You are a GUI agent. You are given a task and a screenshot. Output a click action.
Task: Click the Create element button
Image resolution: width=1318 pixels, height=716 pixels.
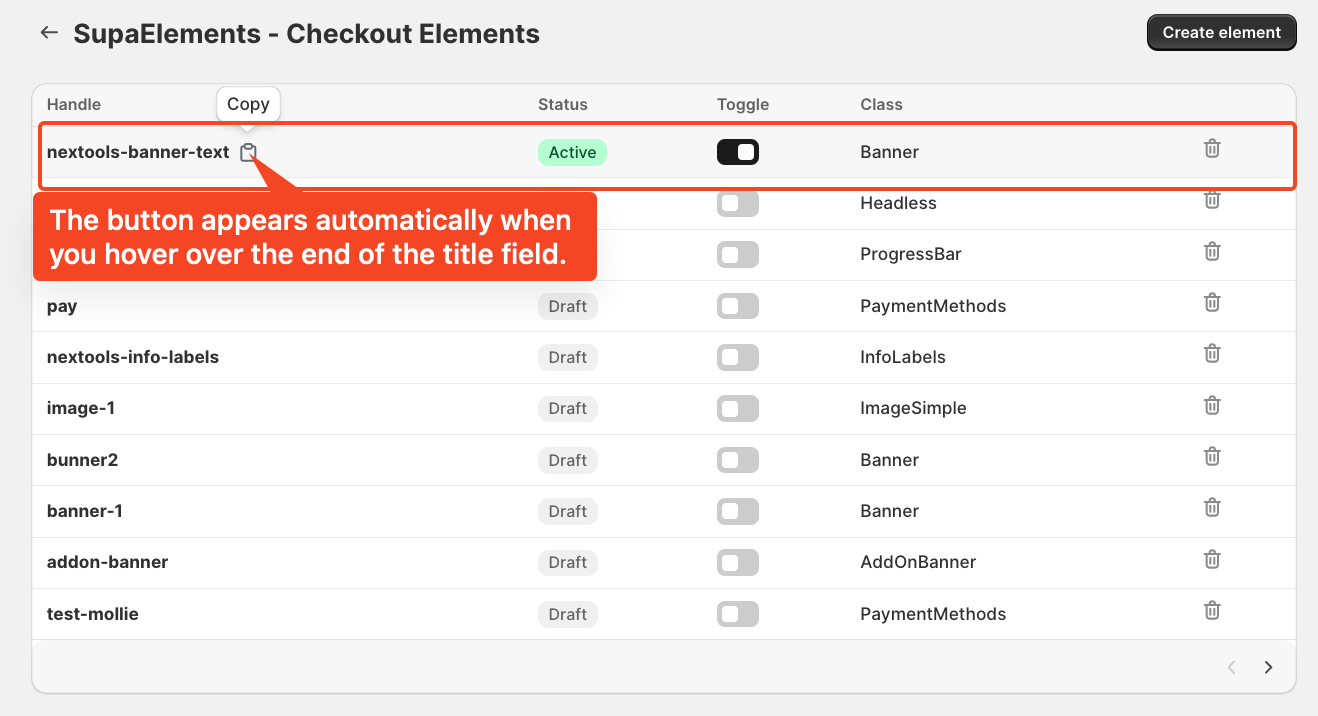coord(1221,32)
